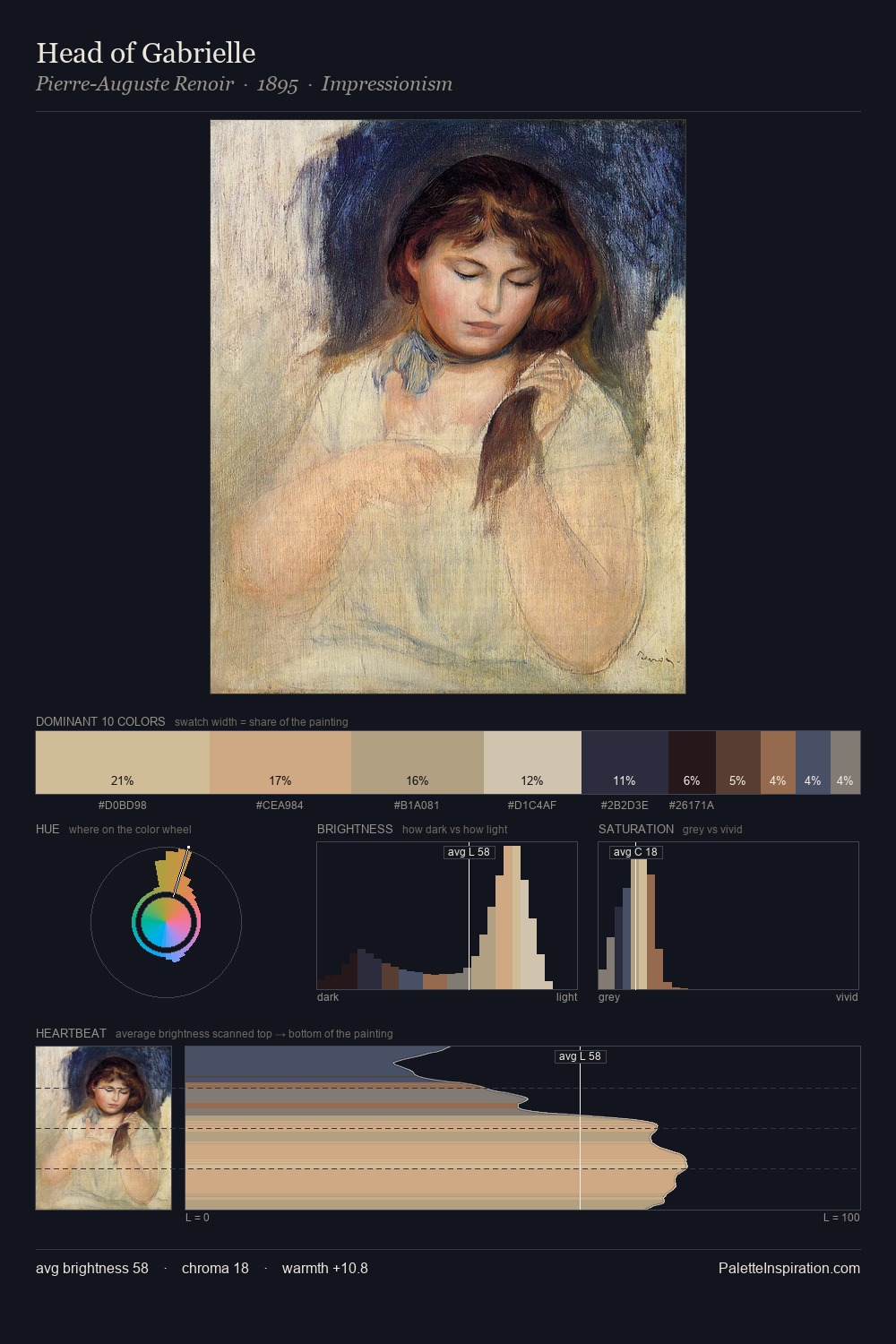The image size is (896, 1344).
Task: Select the 6% near-black swatch
Action: [x=692, y=762]
